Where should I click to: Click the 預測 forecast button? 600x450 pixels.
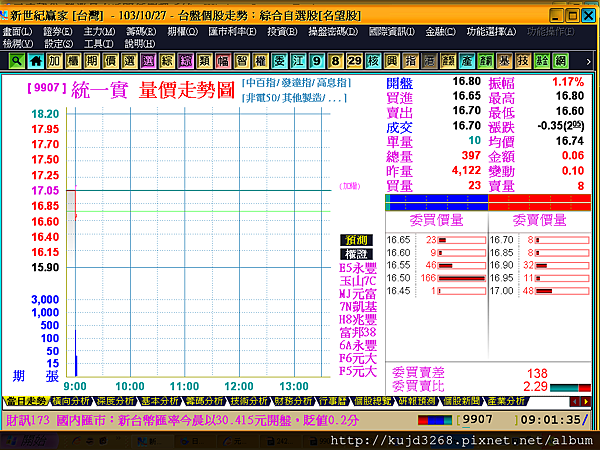(356, 240)
